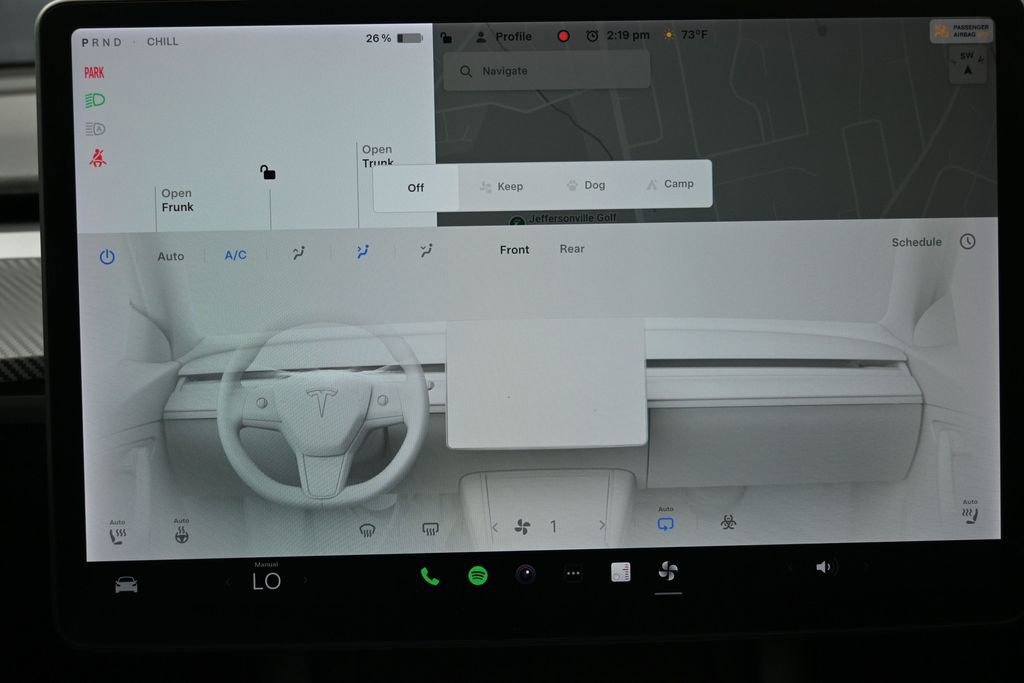Switch to the Front climate tab
The width and height of the screenshot is (1024, 683).
coord(515,249)
